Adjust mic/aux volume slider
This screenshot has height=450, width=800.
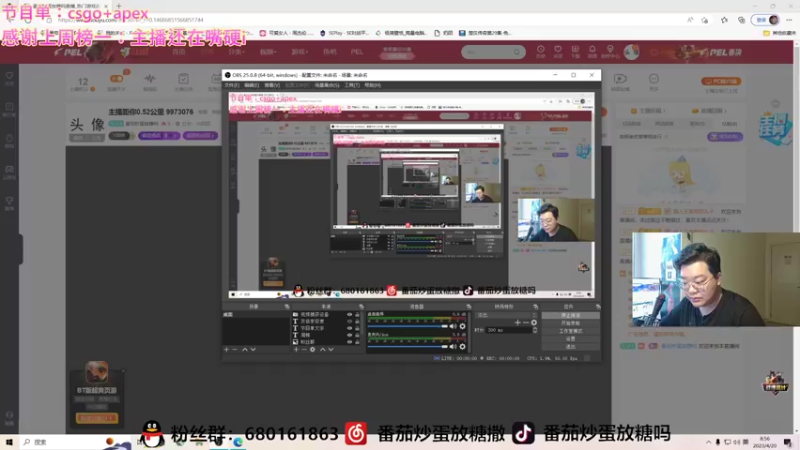tap(407, 346)
